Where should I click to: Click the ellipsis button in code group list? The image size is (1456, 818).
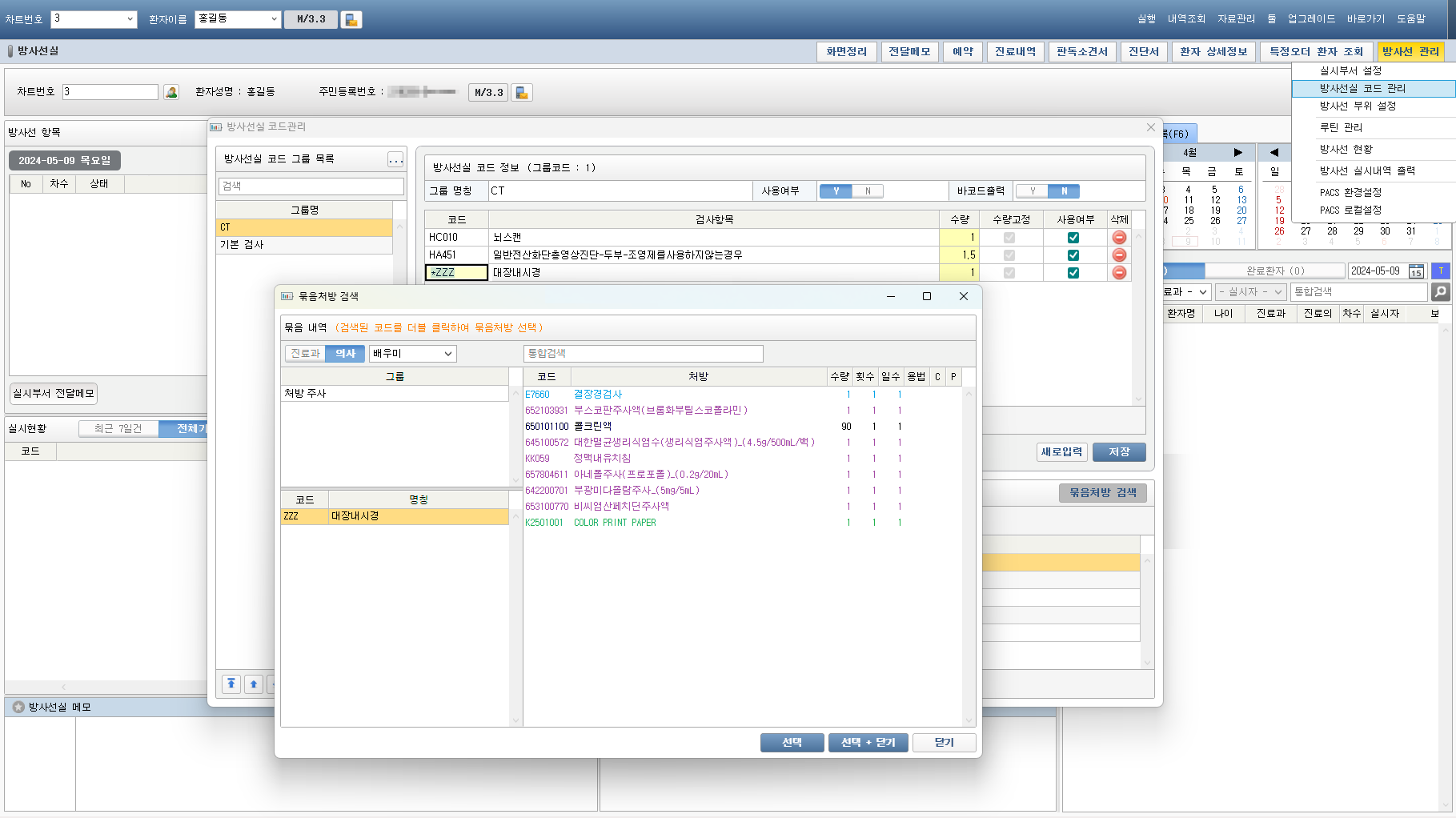coord(395,159)
